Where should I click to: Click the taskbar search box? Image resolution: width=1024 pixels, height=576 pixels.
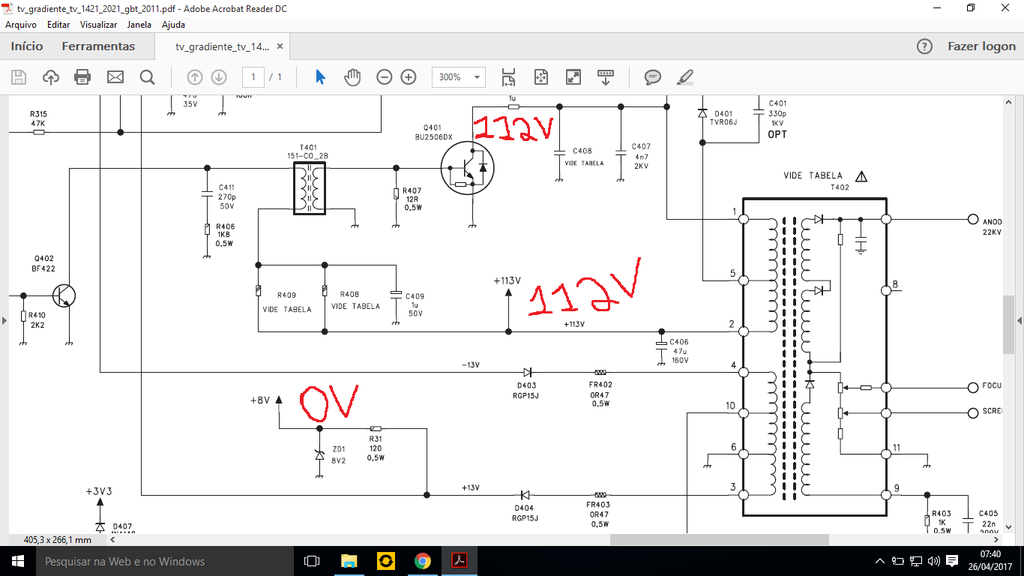[165, 561]
